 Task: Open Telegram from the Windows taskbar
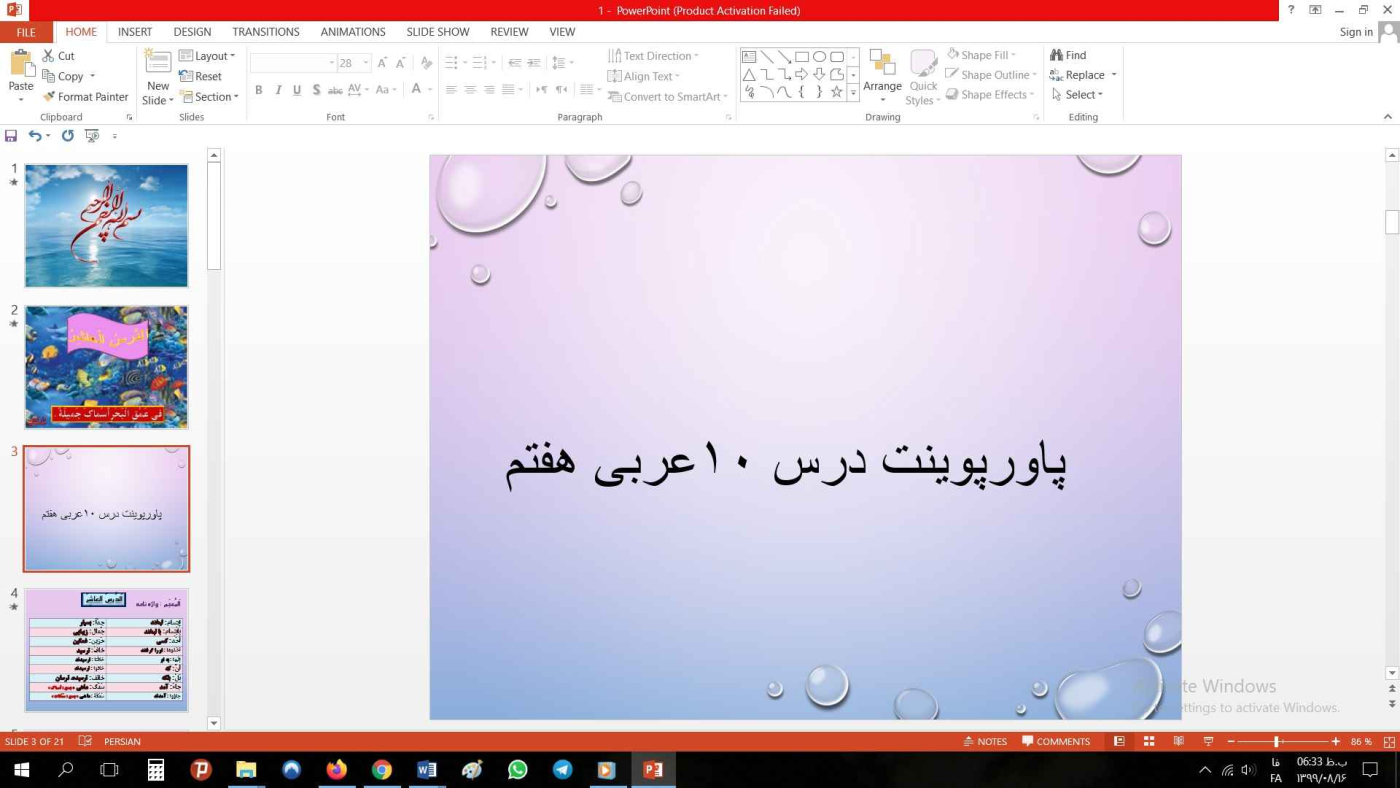tap(563, 770)
